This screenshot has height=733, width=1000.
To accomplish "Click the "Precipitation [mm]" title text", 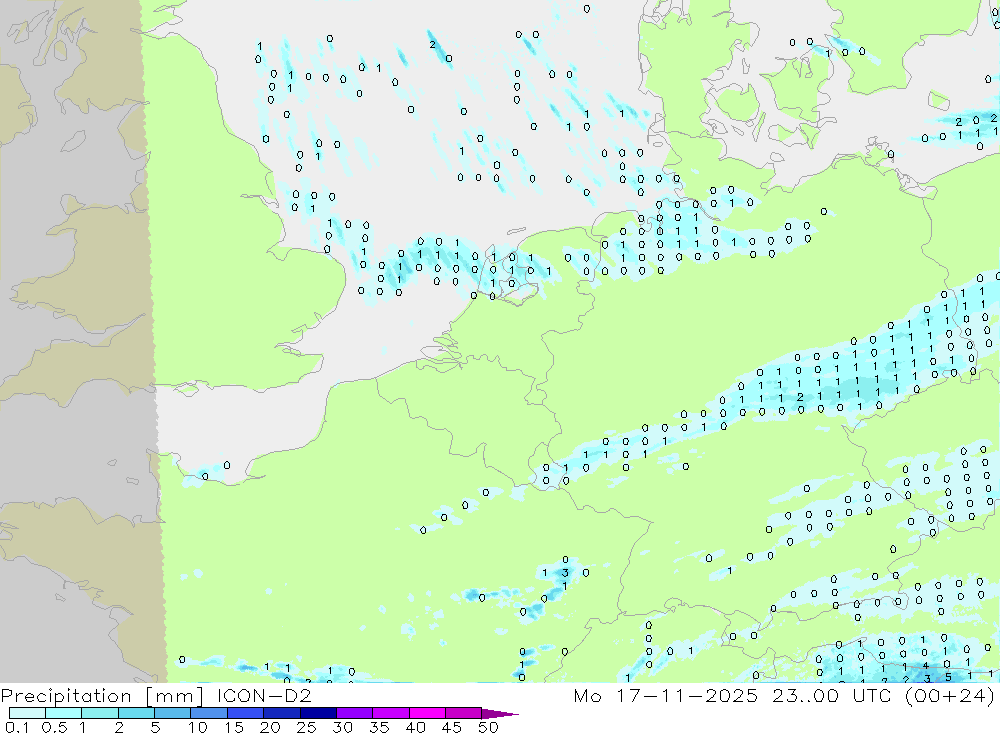I will (x=102, y=696).
